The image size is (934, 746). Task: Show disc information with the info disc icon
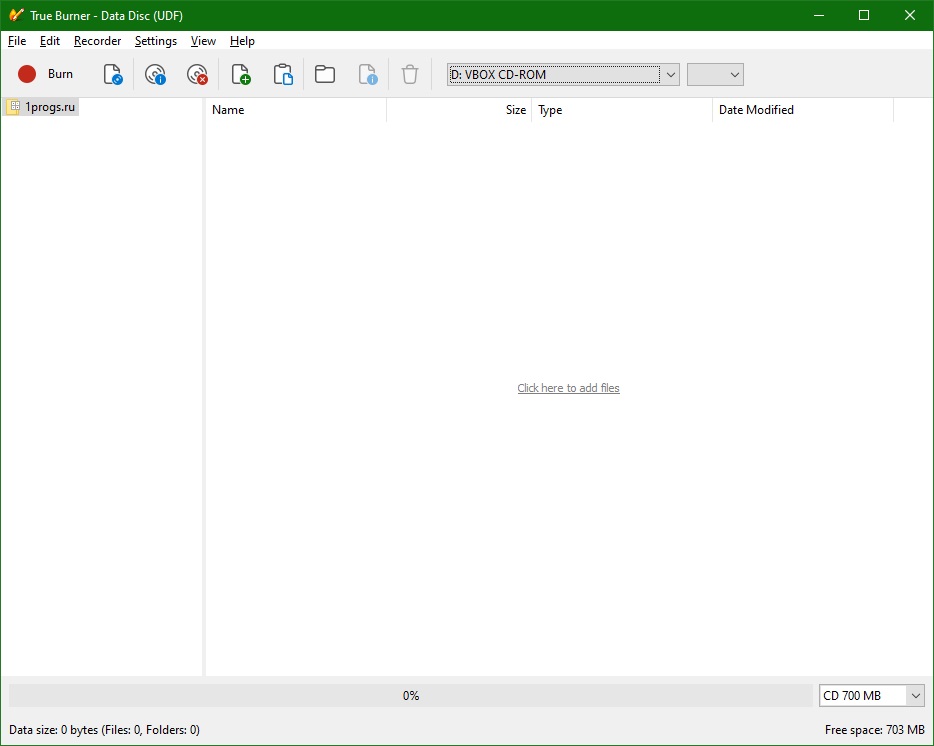pos(155,74)
